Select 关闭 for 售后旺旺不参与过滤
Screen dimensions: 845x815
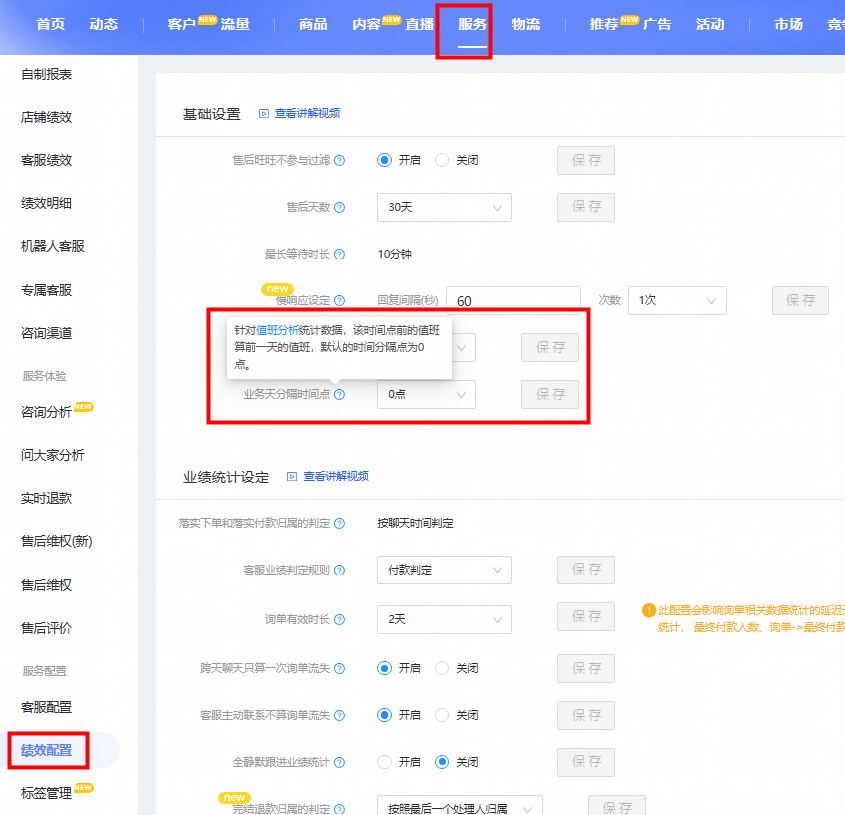[442, 160]
